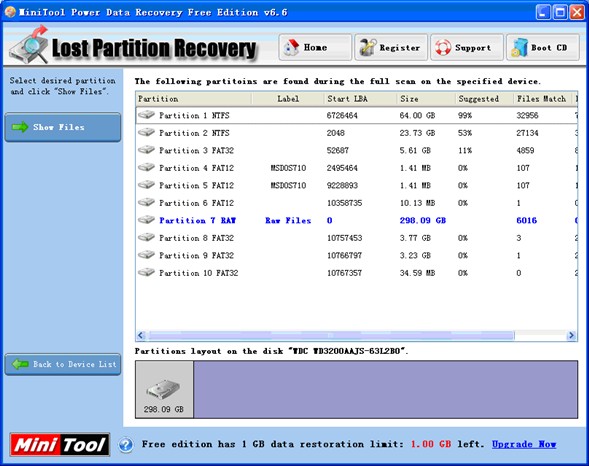This screenshot has width=589, height=466.
Task: Click the drive icon for Partition 6 FAT12
Action: pos(146,202)
